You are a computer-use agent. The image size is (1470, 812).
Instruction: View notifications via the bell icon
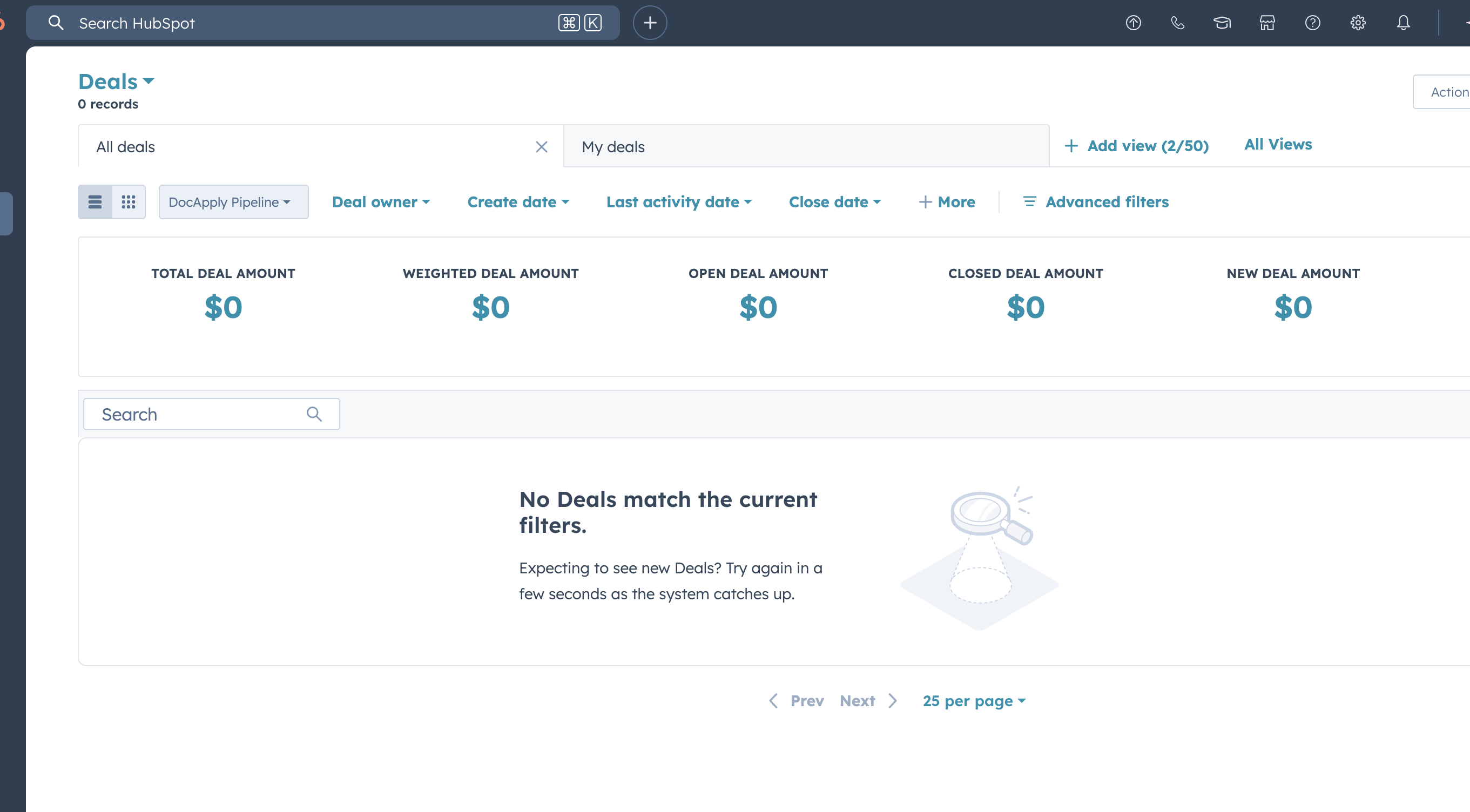click(x=1402, y=23)
